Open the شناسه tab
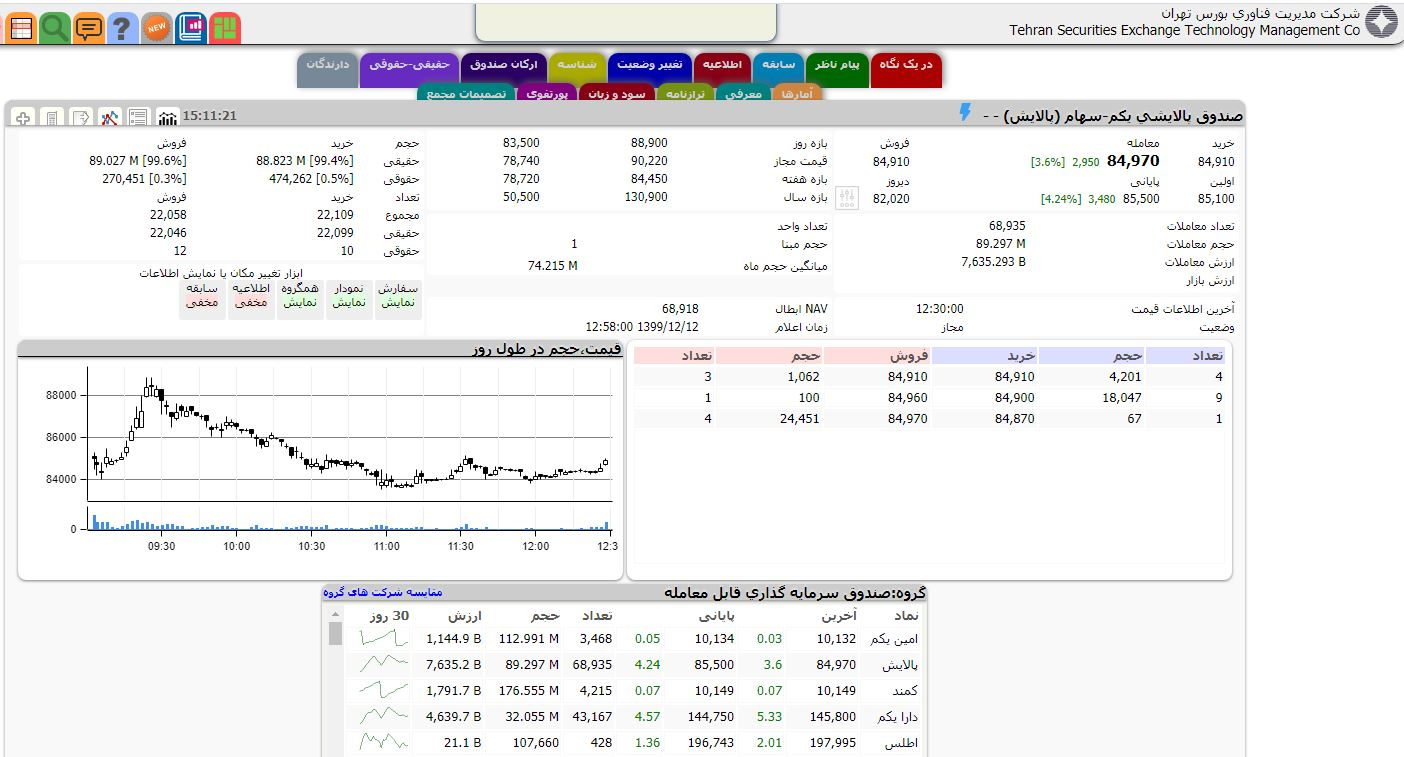1404x757 pixels. click(x=577, y=69)
